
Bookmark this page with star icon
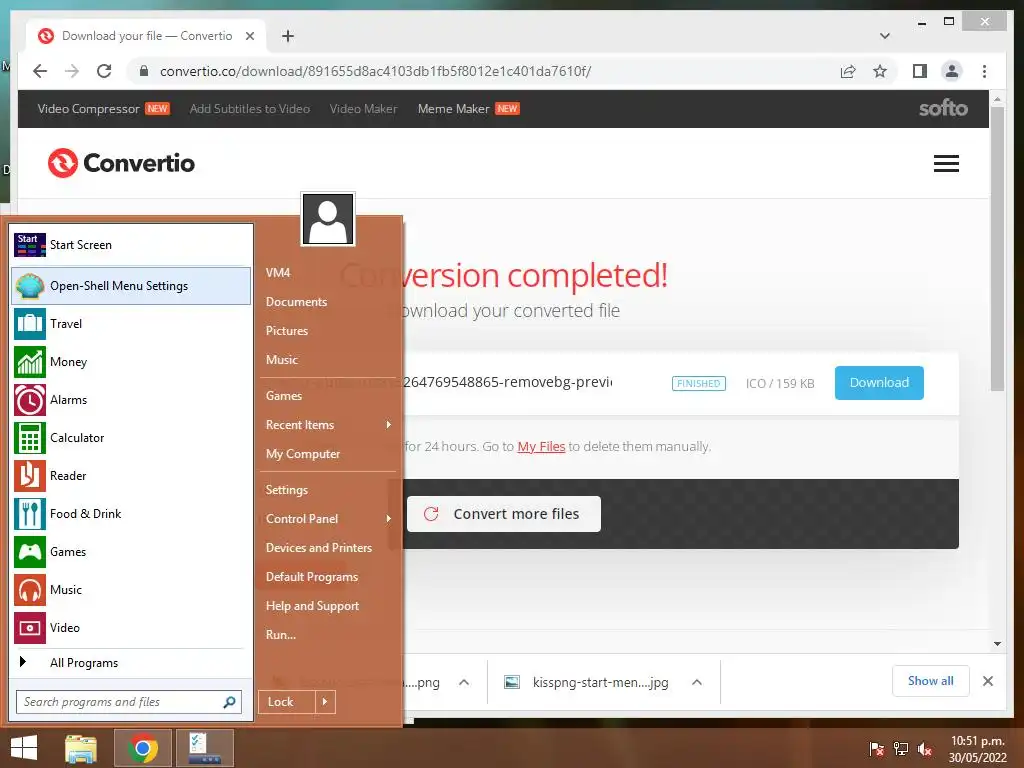[880, 71]
